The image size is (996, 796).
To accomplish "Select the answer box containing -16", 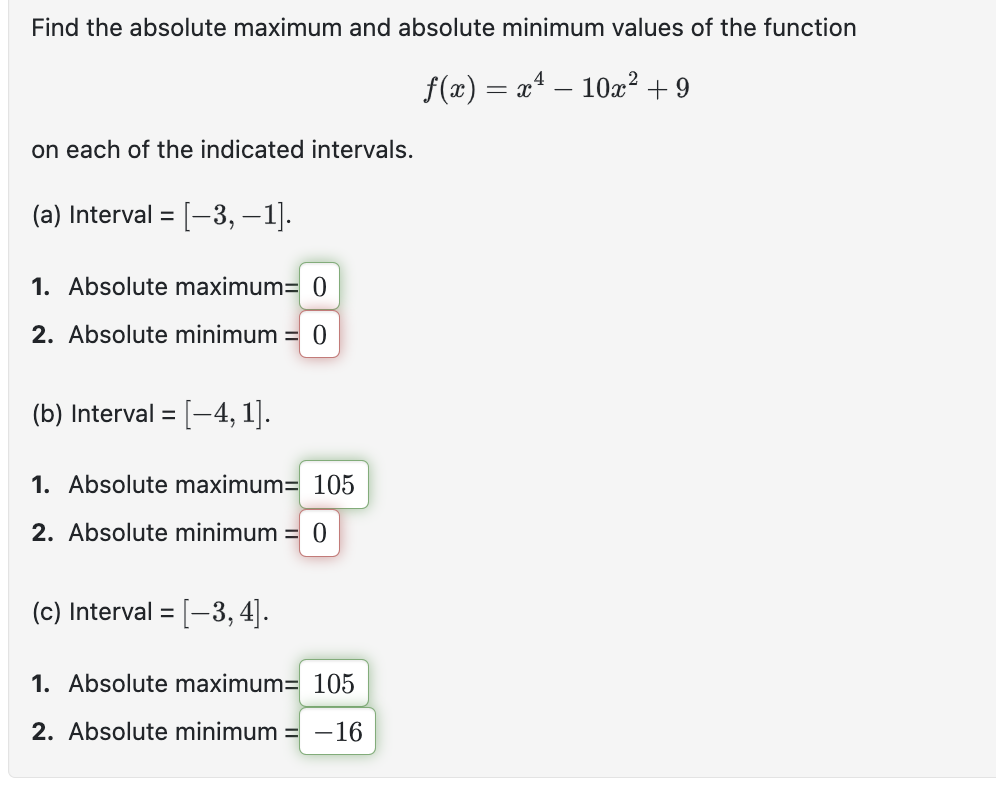I will coord(337,731).
